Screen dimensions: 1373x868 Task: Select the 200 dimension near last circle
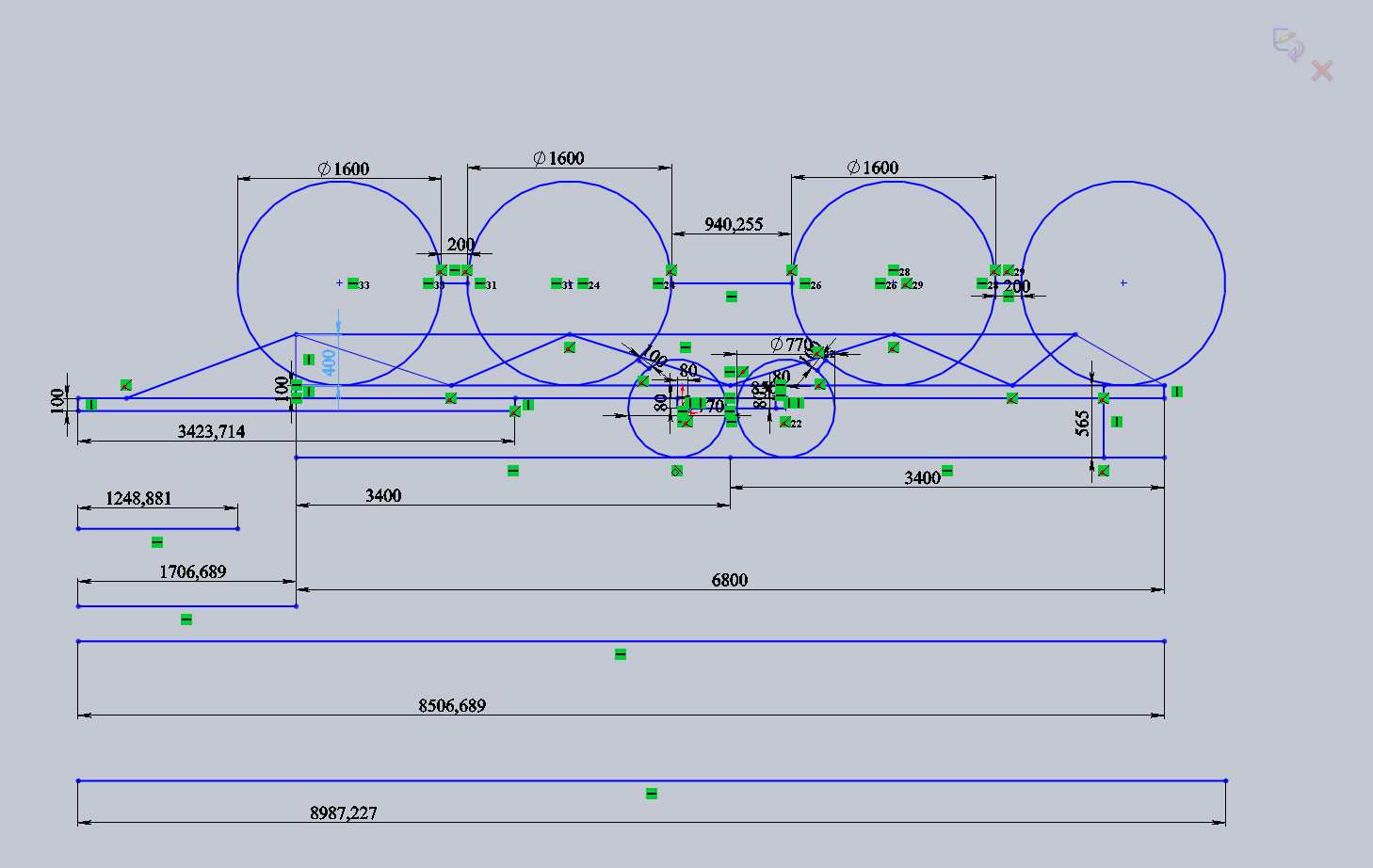1017,286
